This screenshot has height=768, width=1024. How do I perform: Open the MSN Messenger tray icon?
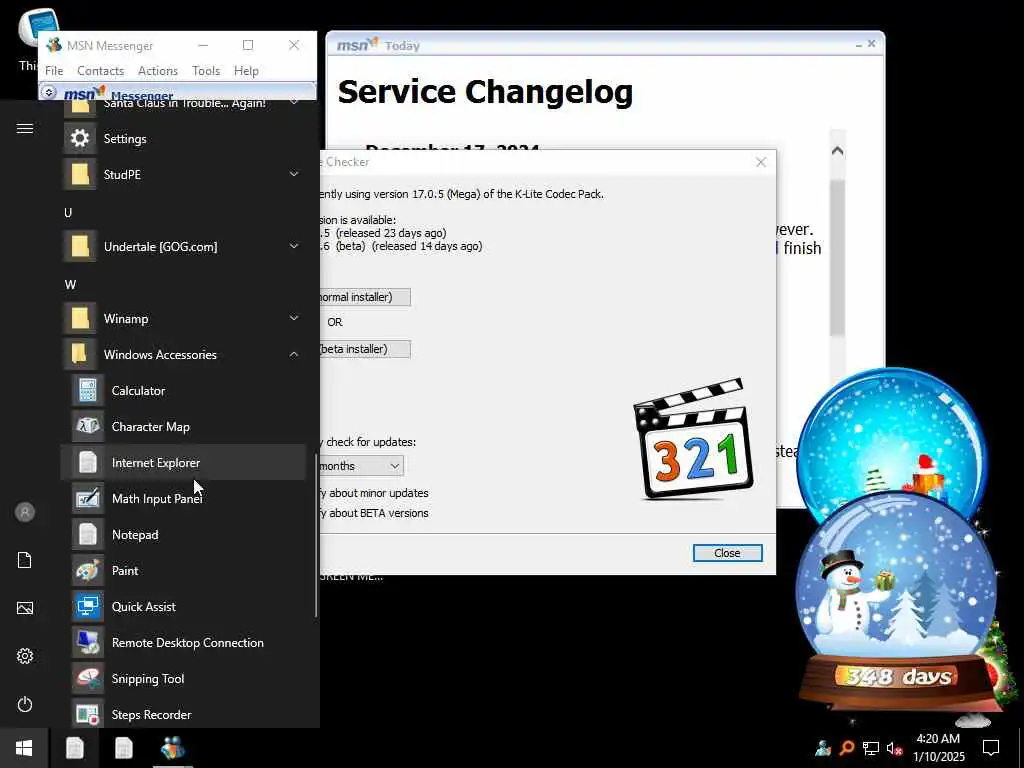823,748
